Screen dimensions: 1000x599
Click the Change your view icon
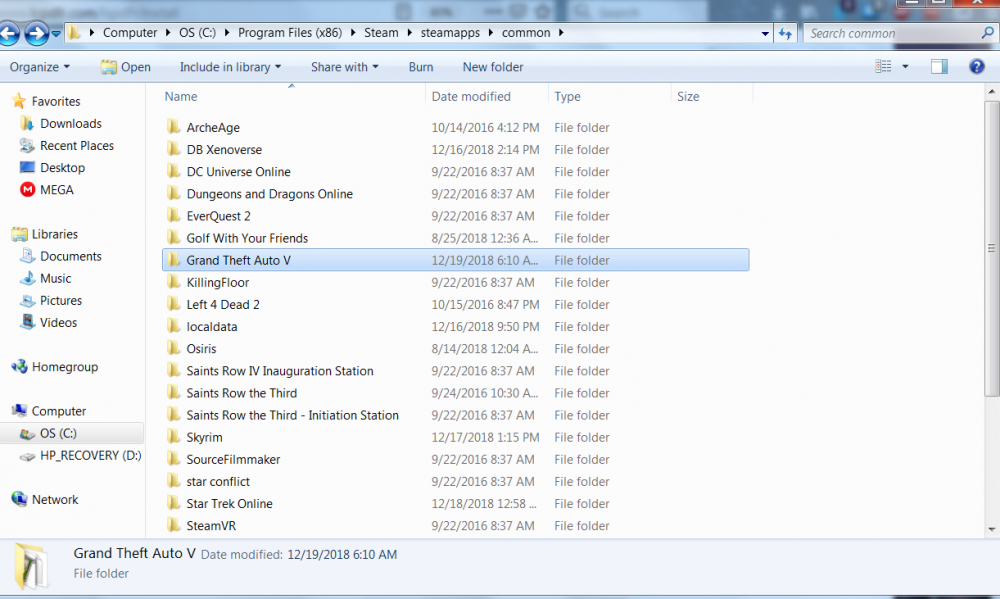[x=883, y=66]
